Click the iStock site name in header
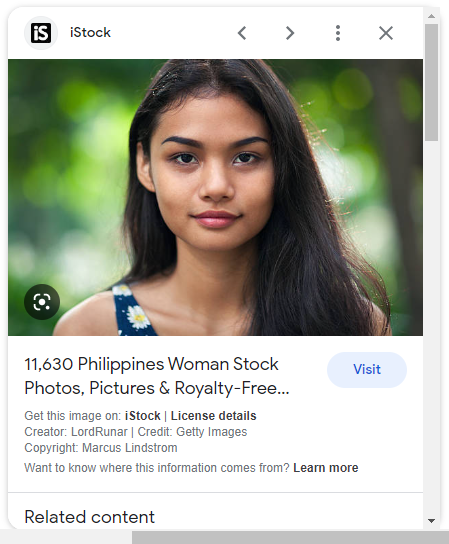Viewport: 449px width, 544px height. [90, 33]
